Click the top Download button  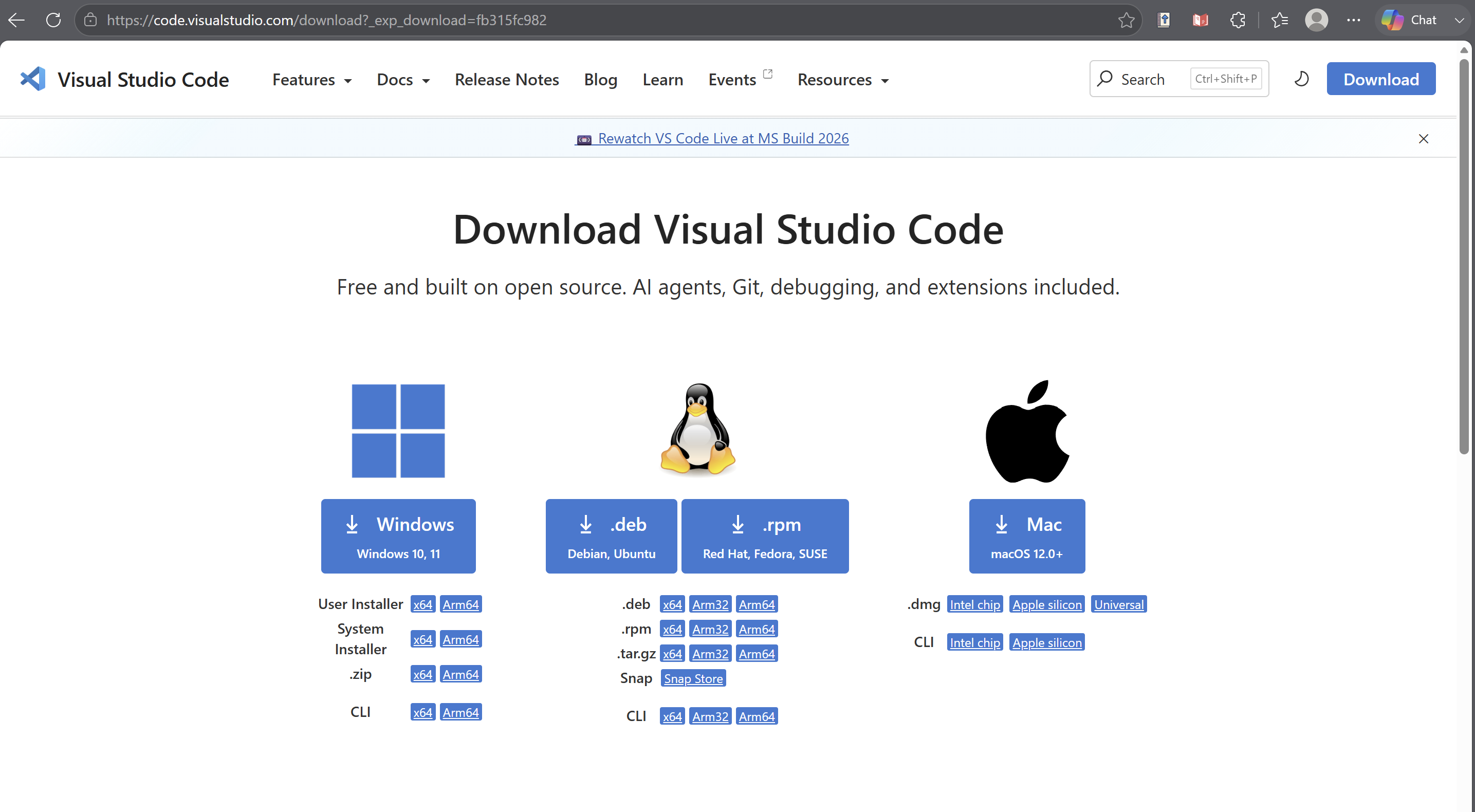(1380, 79)
